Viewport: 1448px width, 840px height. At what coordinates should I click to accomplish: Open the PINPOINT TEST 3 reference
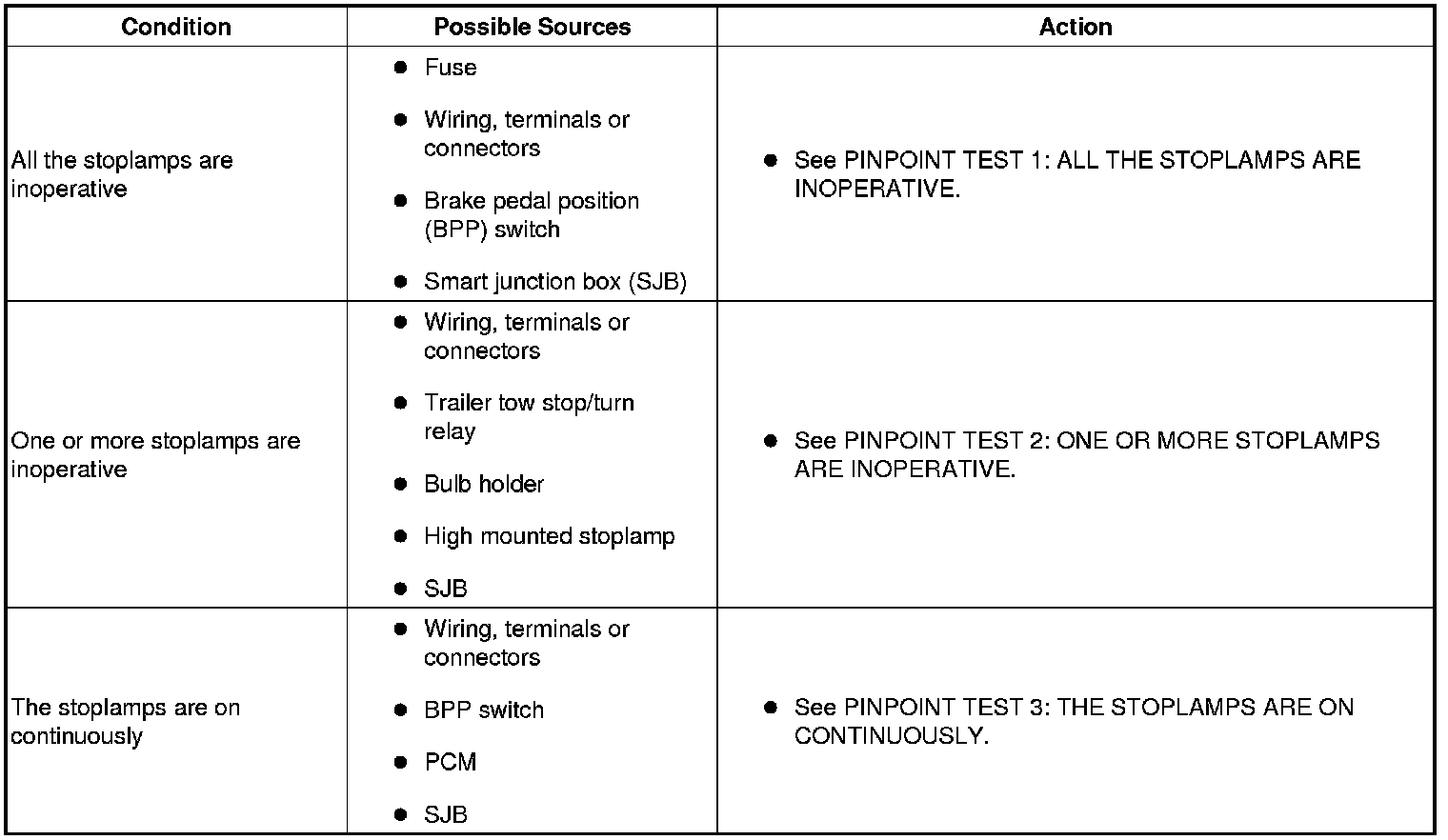pos(1074,721)
